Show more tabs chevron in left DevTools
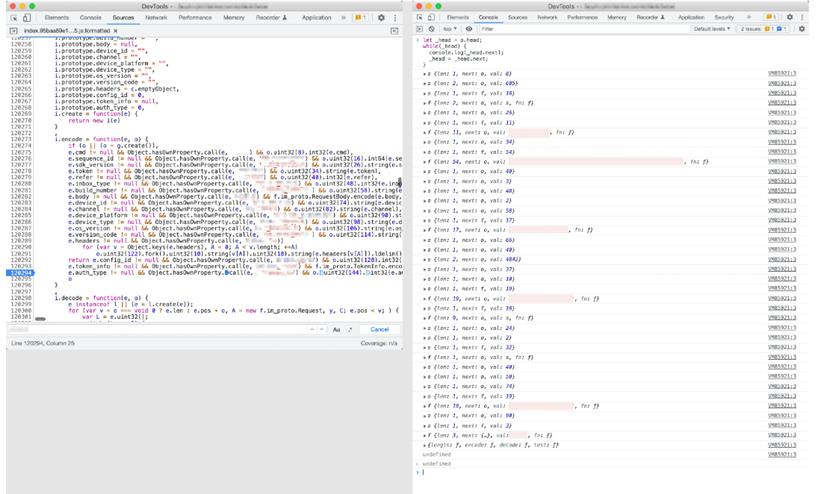 tap(344, 18)
